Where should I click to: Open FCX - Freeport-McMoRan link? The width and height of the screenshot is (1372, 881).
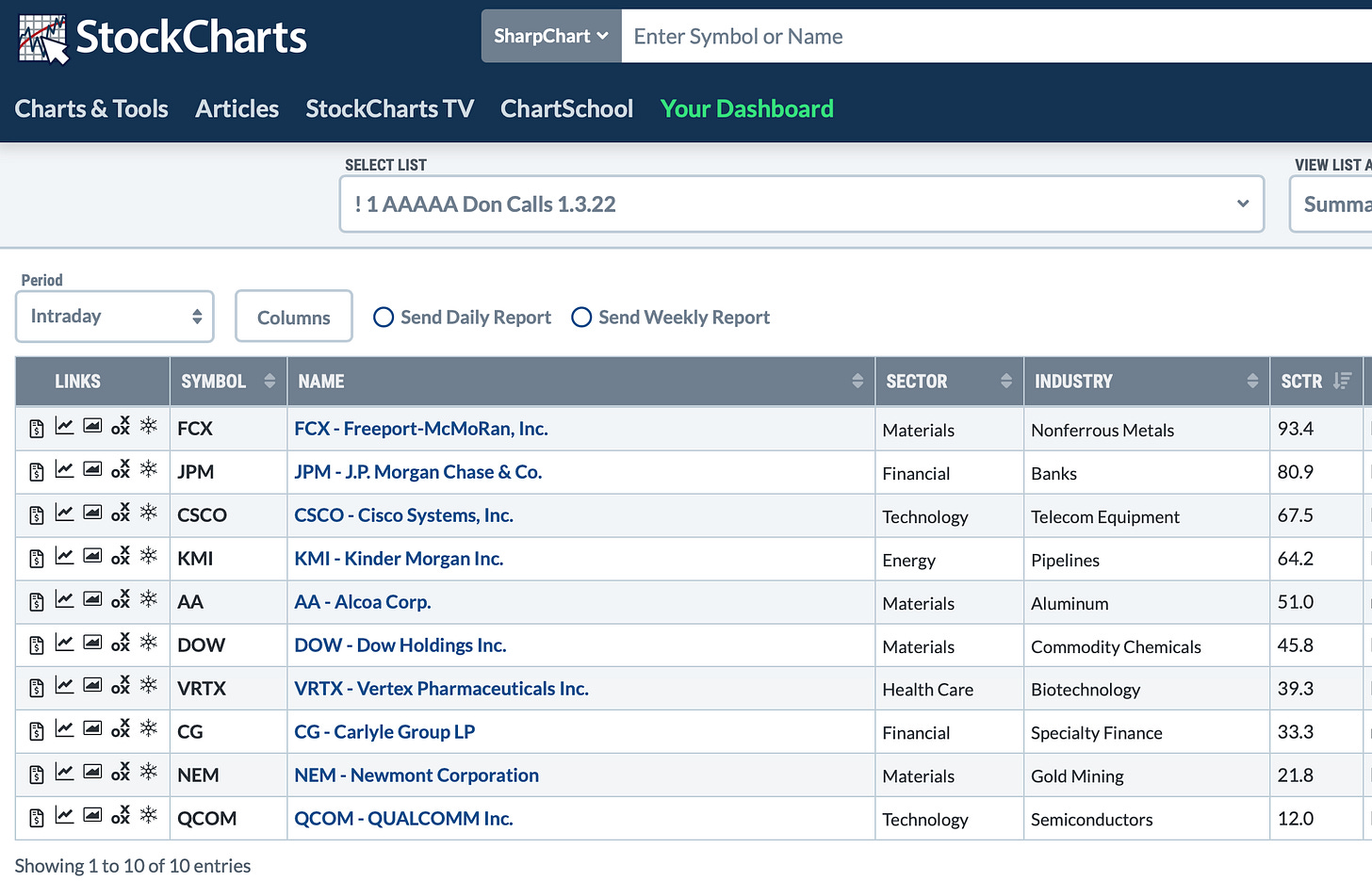click(421, 429)
